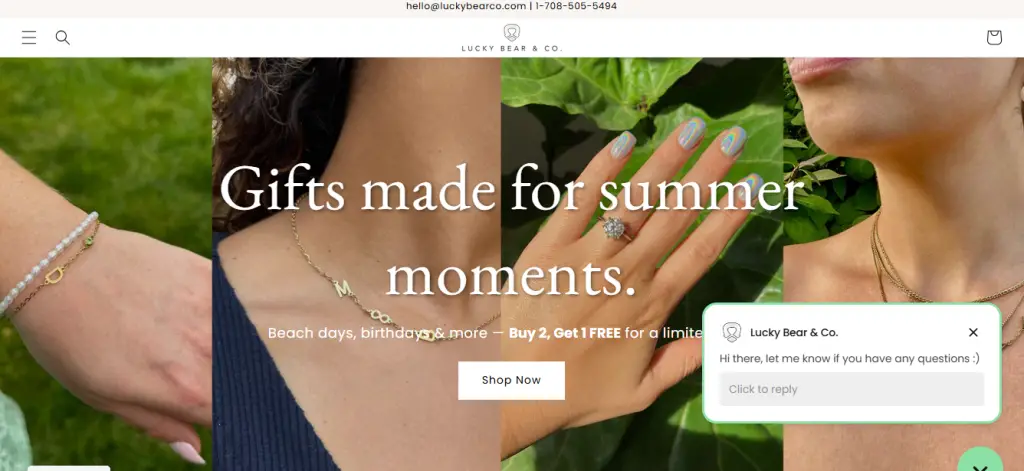Focus the Click to reply field

coord(852,389)
